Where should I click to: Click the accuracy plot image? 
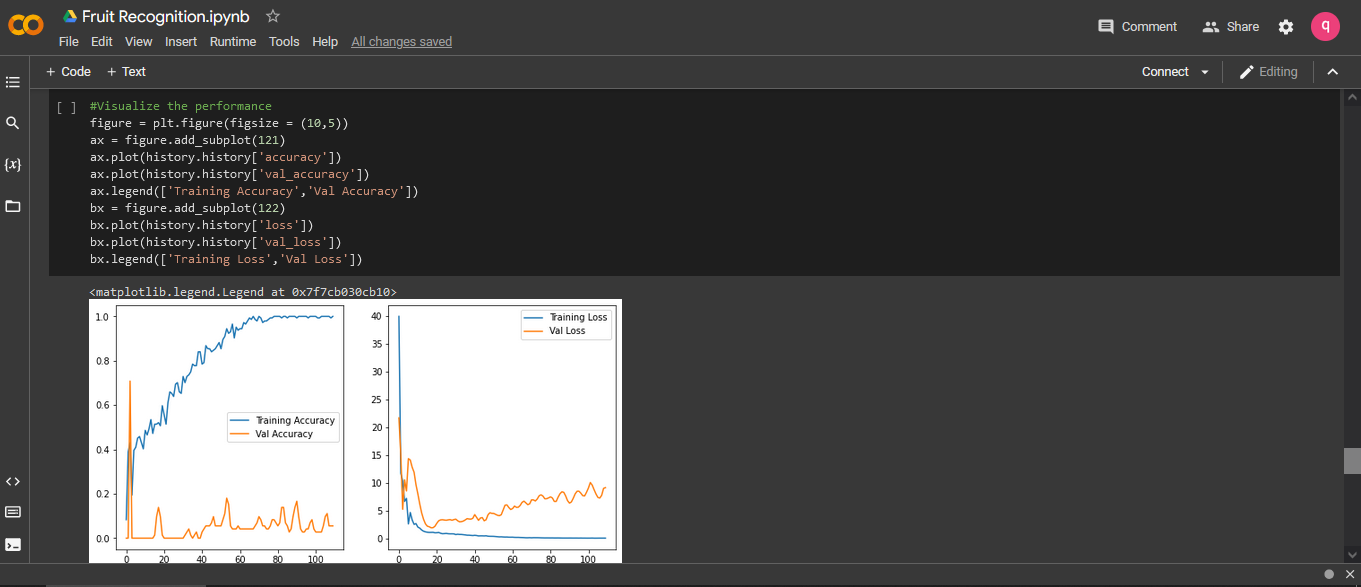(x=229, y=428)
